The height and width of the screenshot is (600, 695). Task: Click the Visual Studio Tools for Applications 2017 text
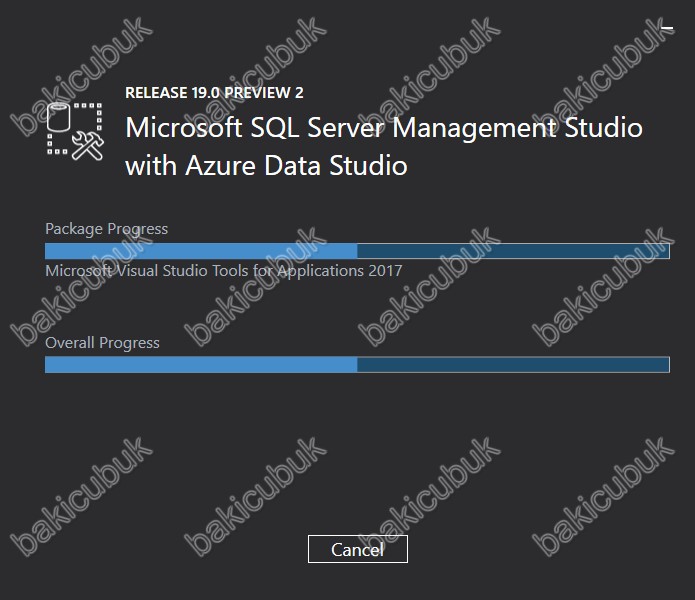tap(224, 271)
